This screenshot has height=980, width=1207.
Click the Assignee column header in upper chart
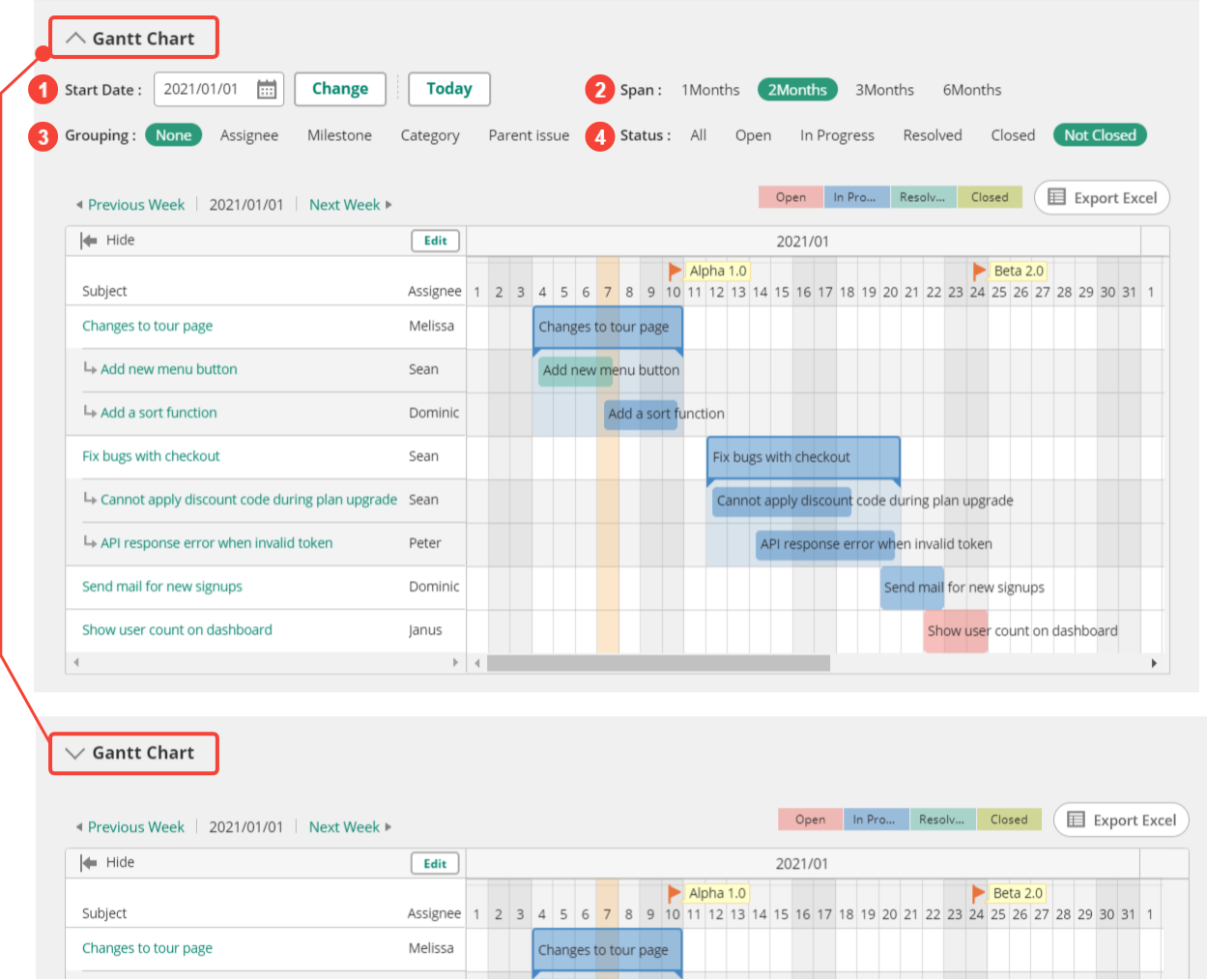pos(435,291)
